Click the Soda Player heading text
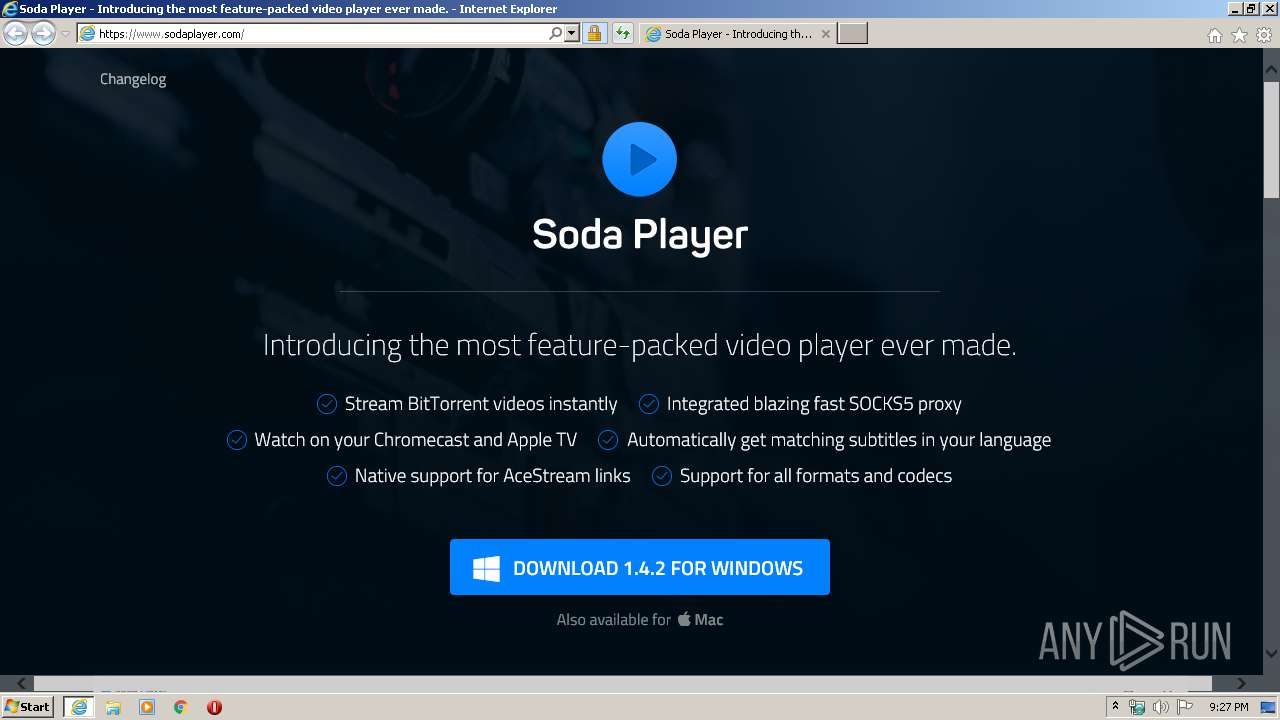Screen dimensions: 1280x720 [640, 235]
